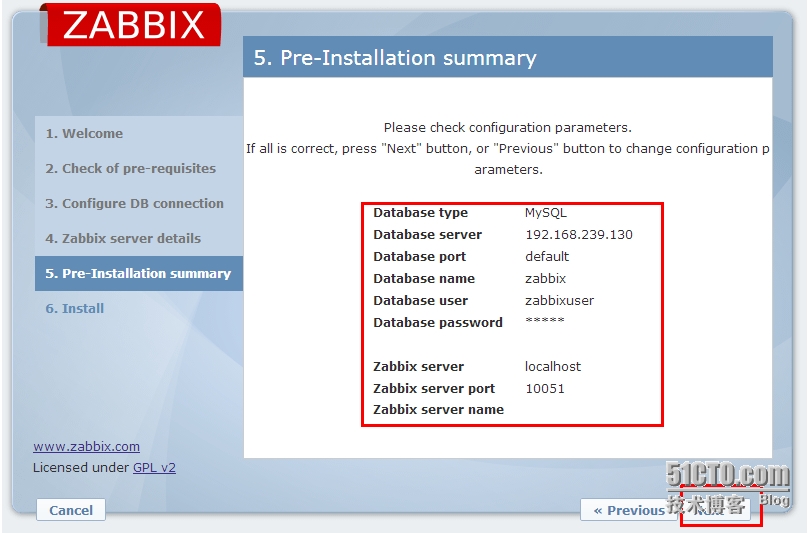
Task: Click the Please check configuration parameters text
Action: (508, 127)
